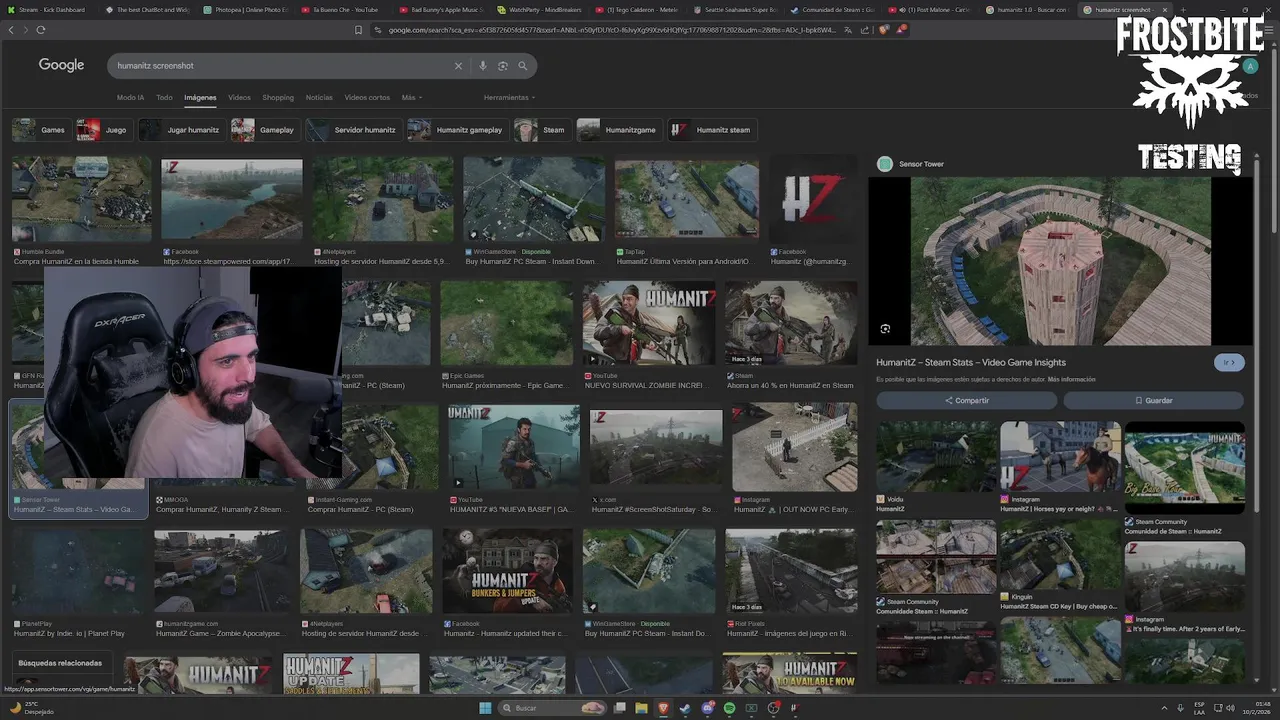Viewport: 1280px width, 720px height.
Task: Click the Guardar button
Action: (1153, 400)
